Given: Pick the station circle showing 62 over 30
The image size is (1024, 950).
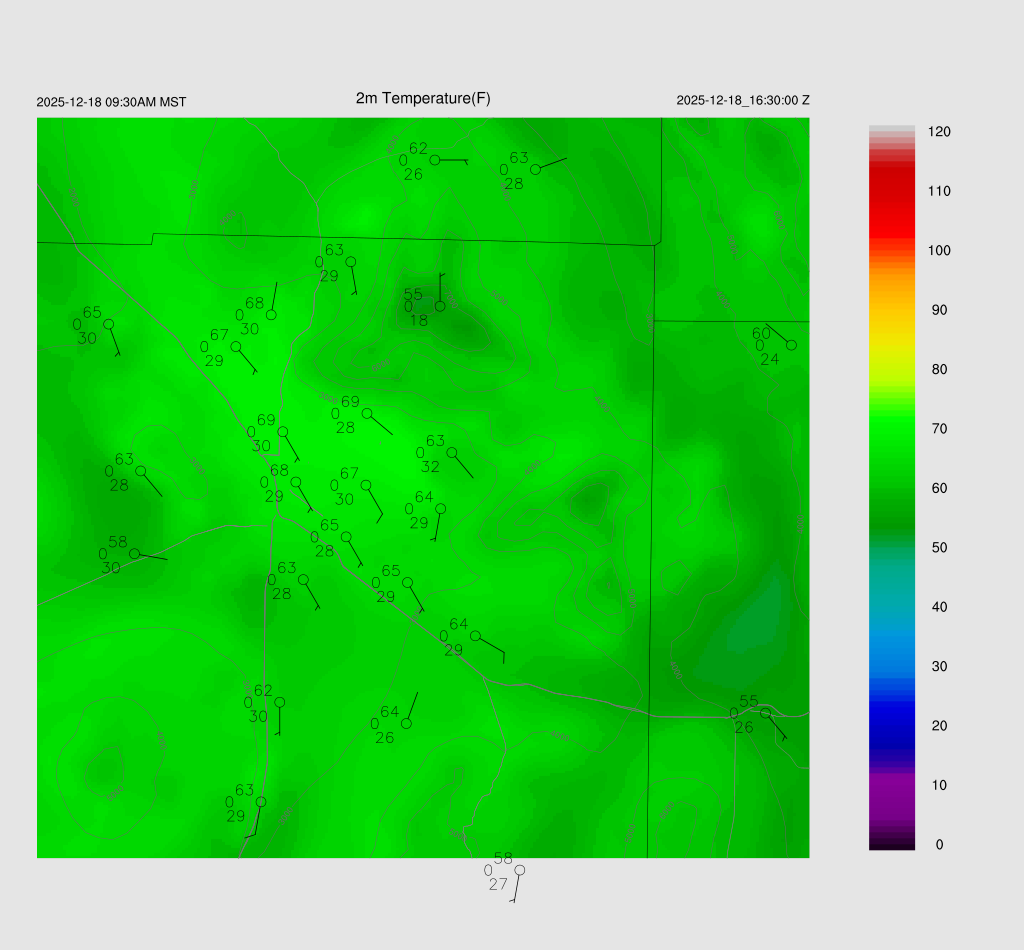Looking at the screenshot, I should click(x=279, y=702).
